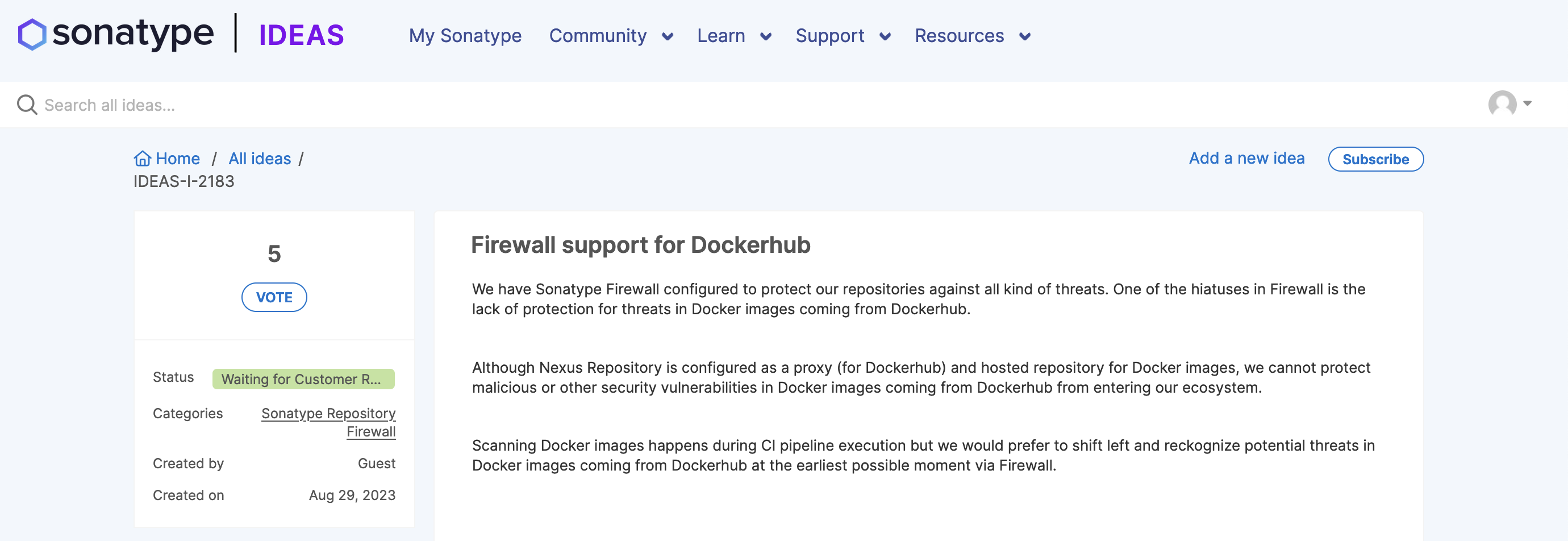Screen dimensions: 1568x541
Task: Expand the Community menu chevron
Action: click(x=668, y=36)
